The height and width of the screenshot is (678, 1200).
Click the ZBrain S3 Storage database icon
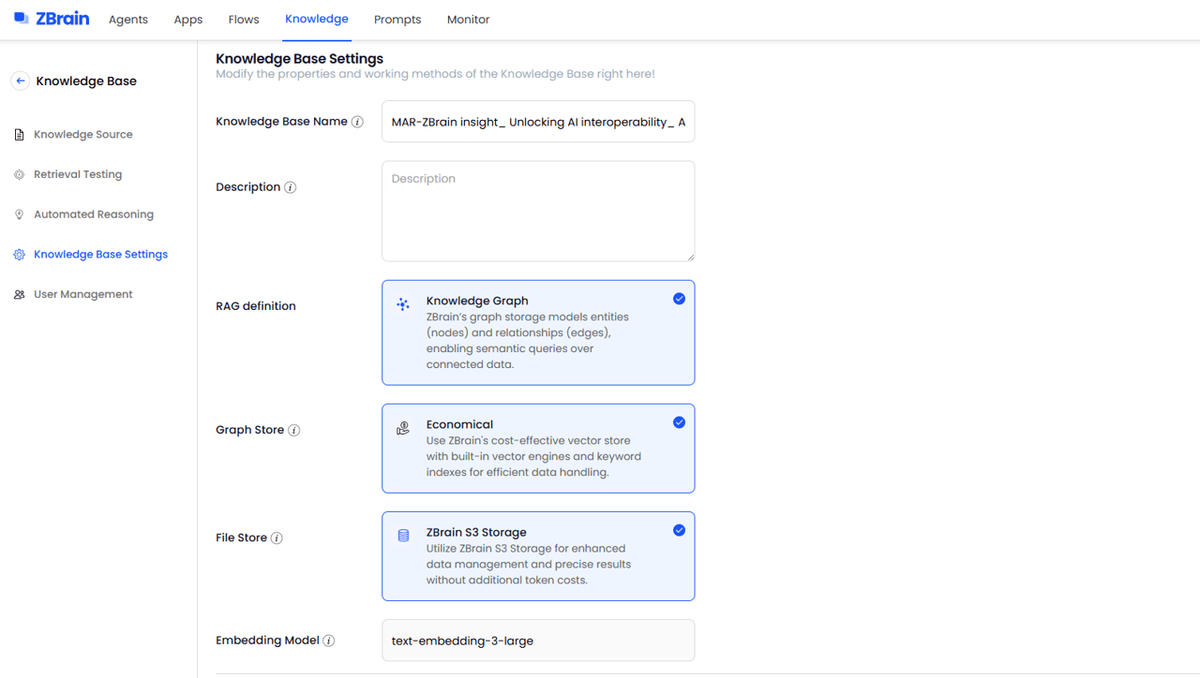pos(404,536)
